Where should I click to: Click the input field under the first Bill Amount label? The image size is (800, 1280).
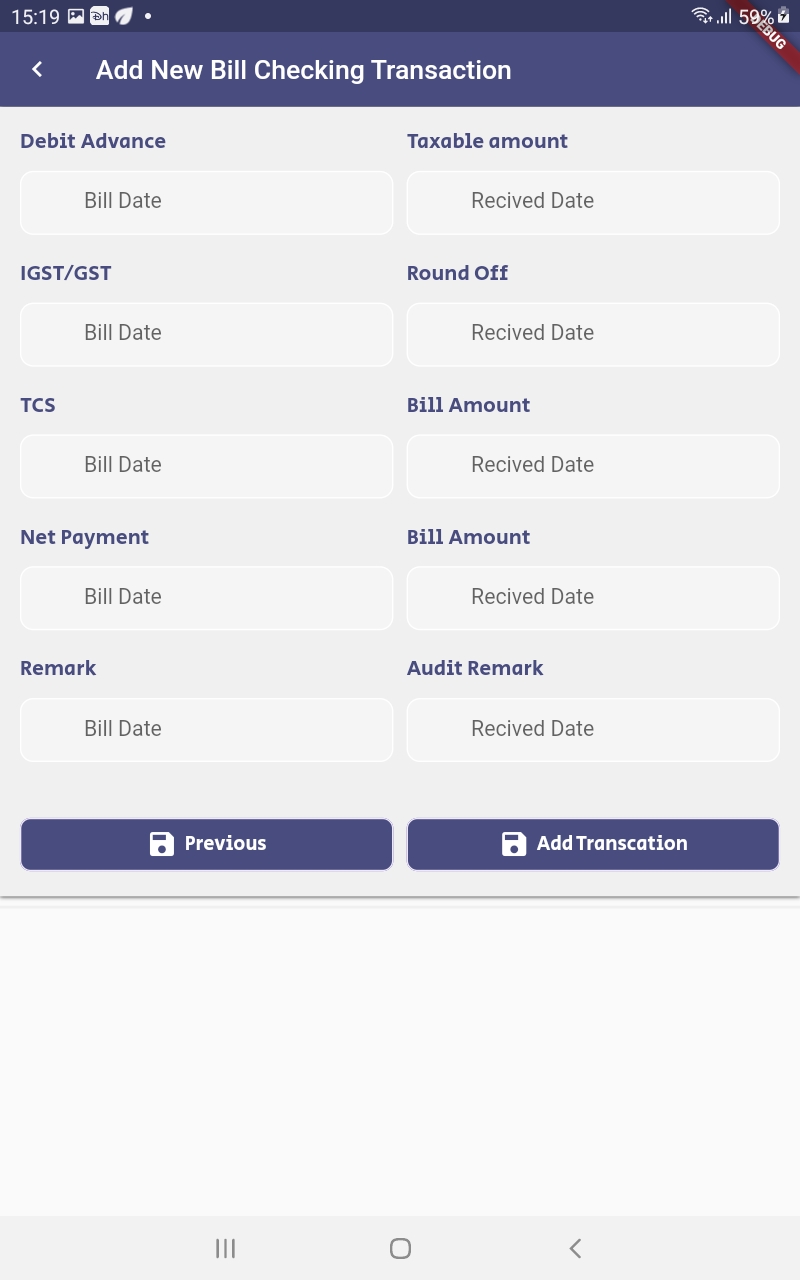(593, 466)
